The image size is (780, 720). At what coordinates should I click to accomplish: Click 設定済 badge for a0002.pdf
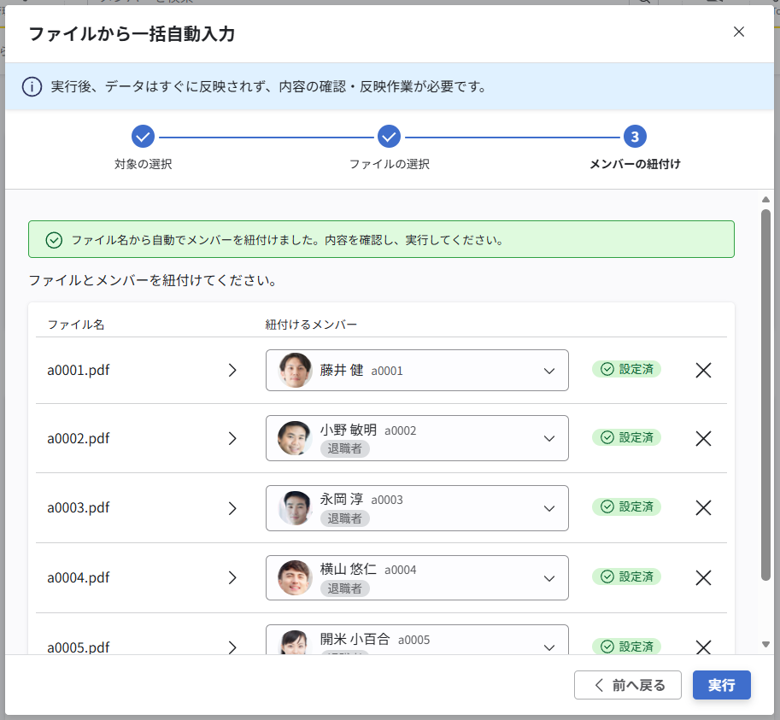(626, 437)
